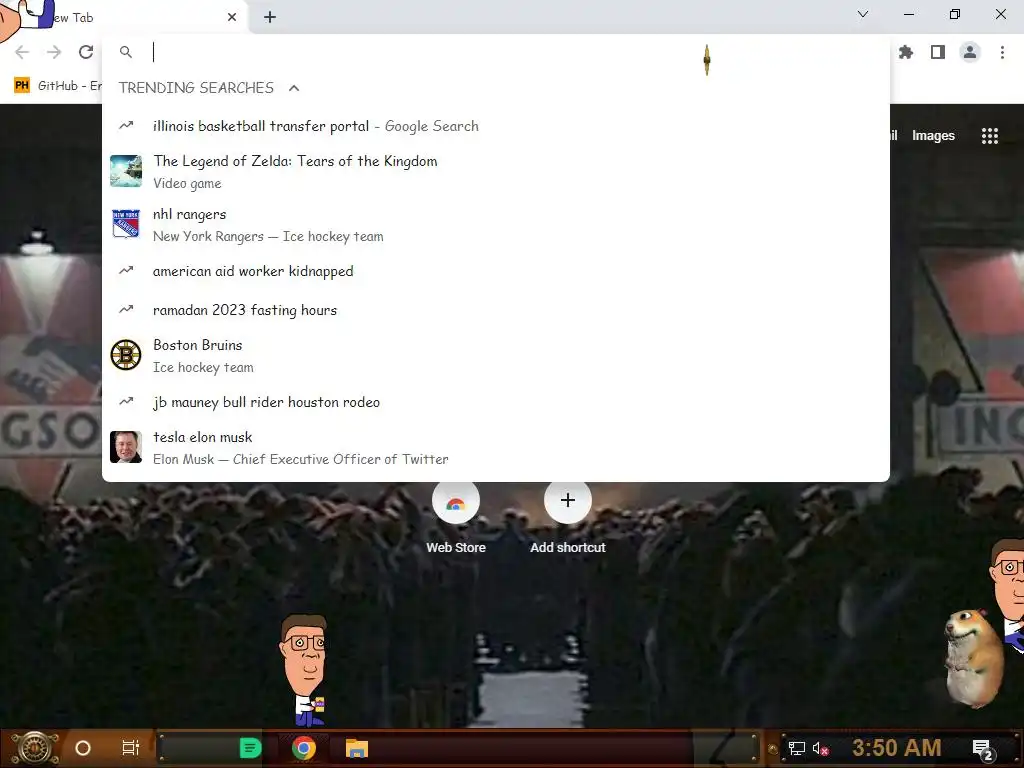Pick 'american aid worker kidnapped' suggestion
1024x768 pixels.
[496, 271]
